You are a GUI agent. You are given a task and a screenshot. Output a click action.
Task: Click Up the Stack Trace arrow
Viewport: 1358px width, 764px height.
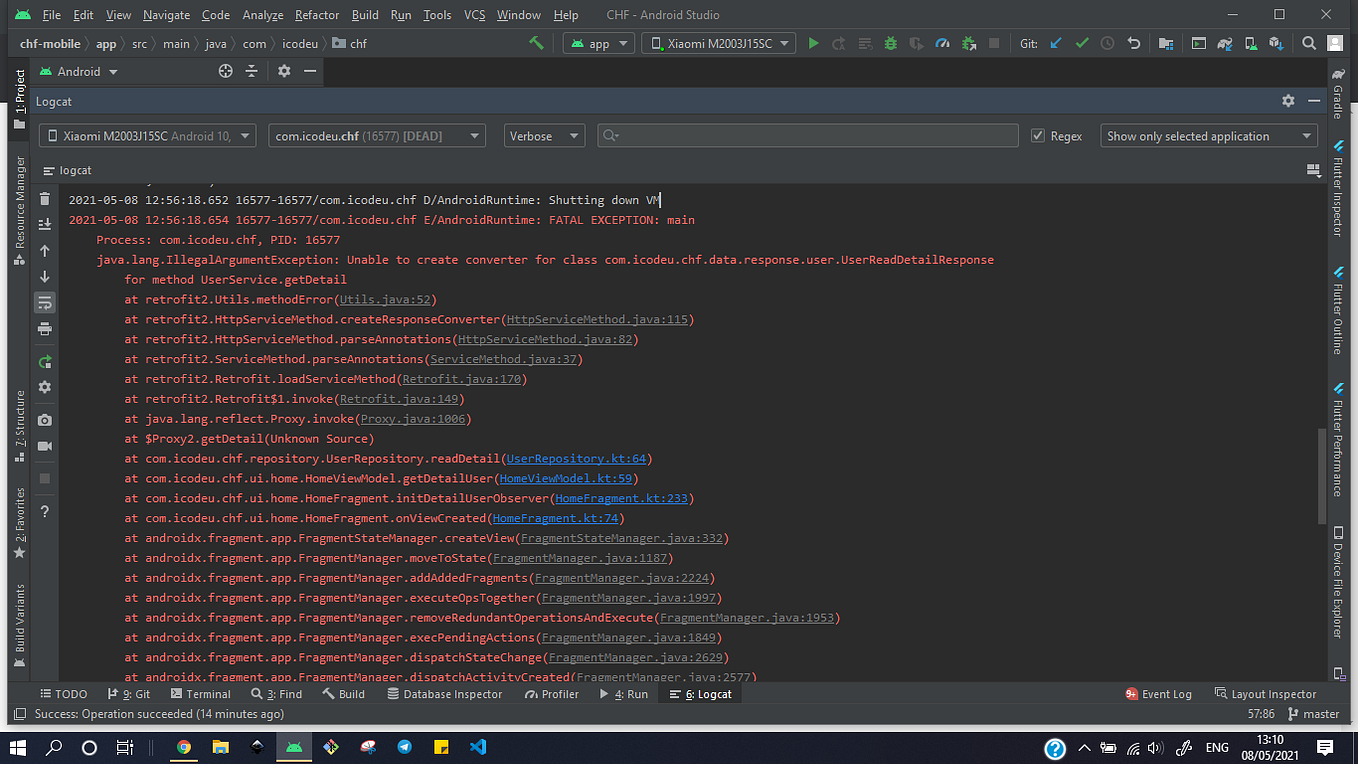pos(45,251)
